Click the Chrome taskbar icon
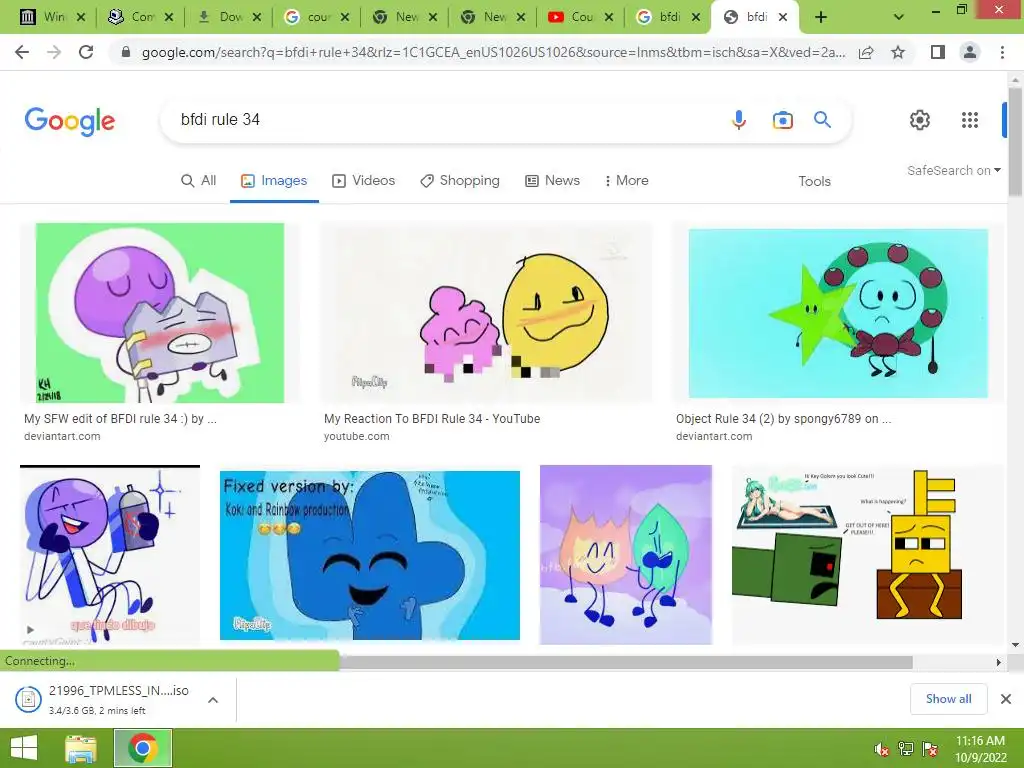1024x768 pixels. tap(143, 748)
